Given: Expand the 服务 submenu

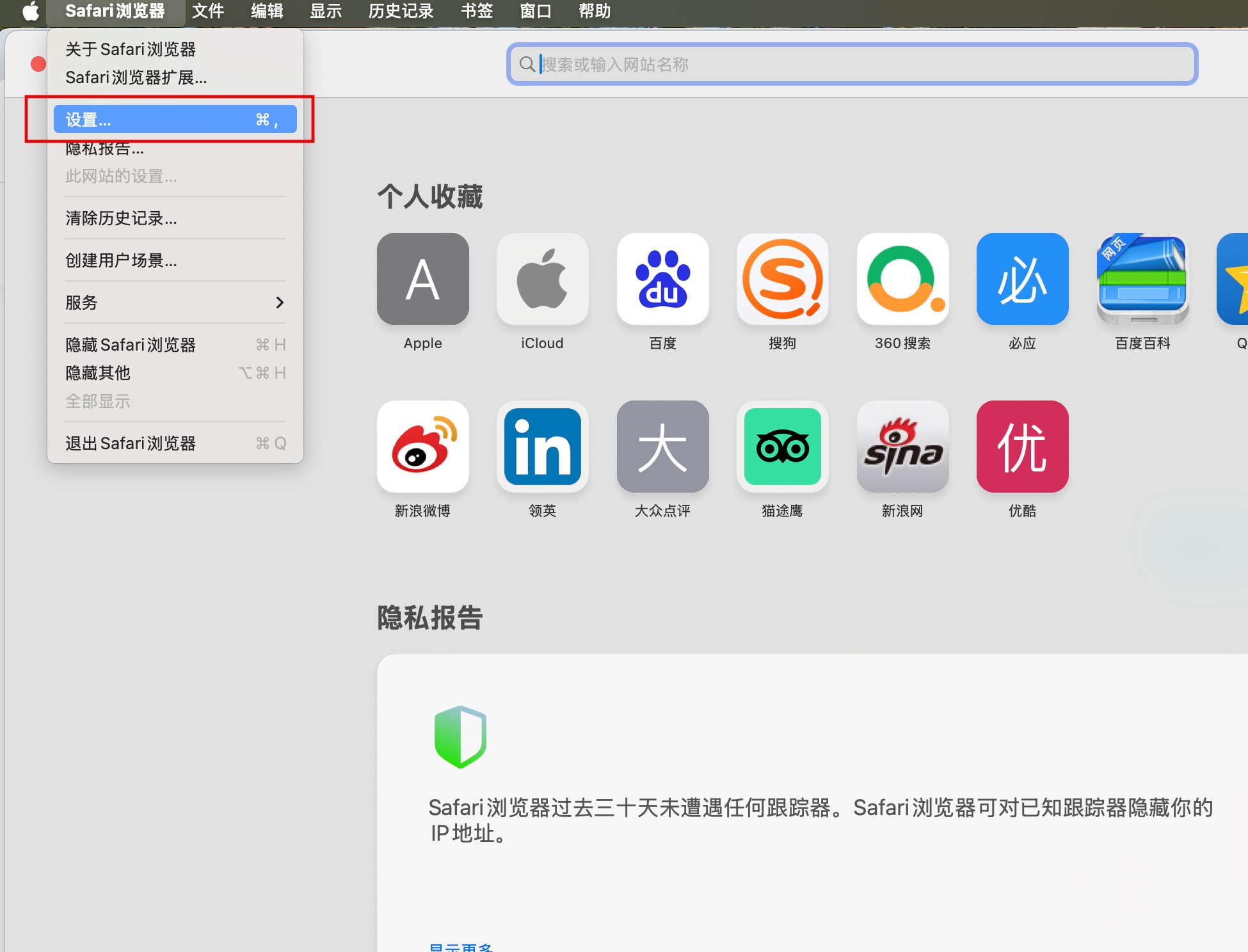Looking at the screenshot, I should pyautogui.click(x=175, y=303).
